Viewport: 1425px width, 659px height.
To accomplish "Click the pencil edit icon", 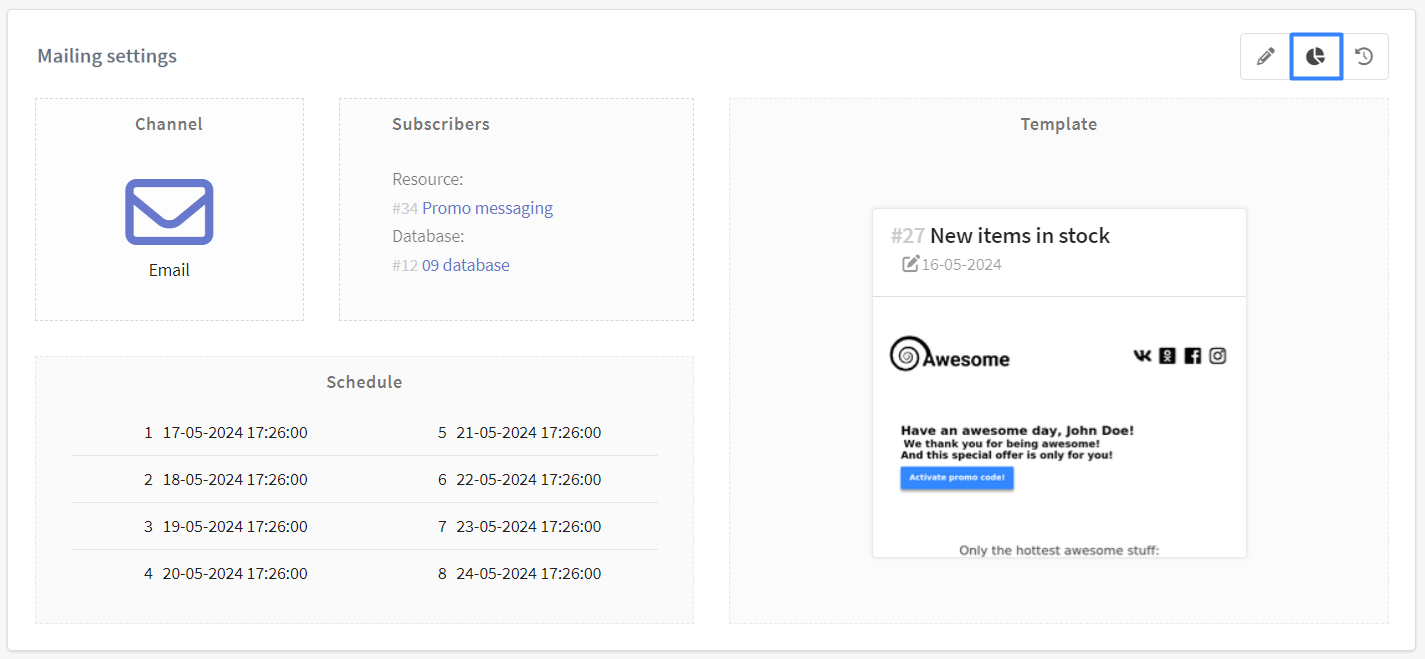I will (1265, 57).
